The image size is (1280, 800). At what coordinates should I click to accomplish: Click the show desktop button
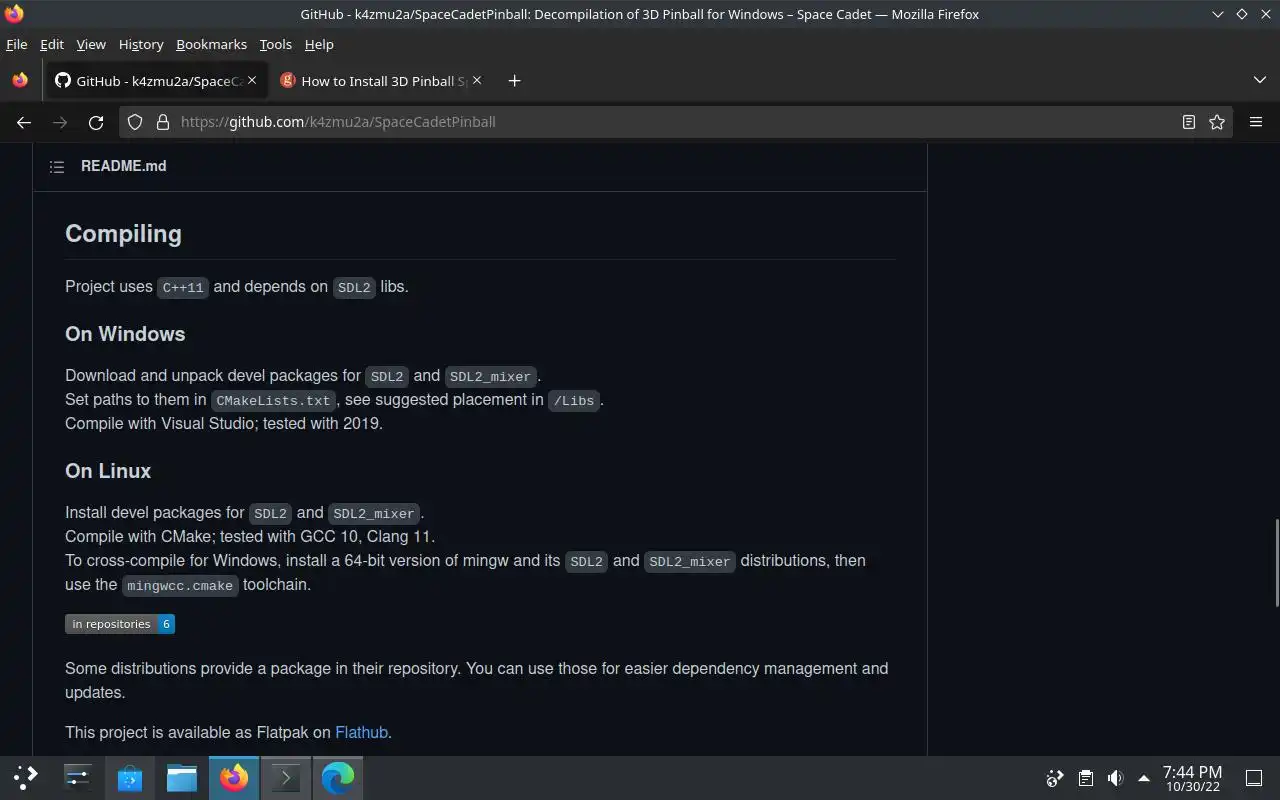1254,778
